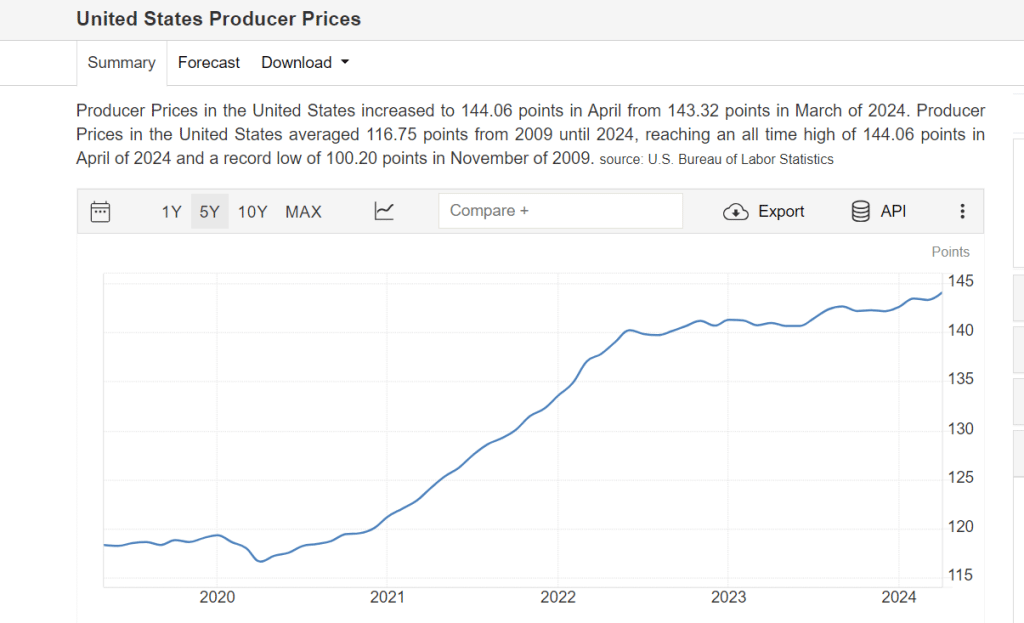The image size is (1024, 623).
Task: Expand the Download dropdown menu
Action: click(296, 62)
